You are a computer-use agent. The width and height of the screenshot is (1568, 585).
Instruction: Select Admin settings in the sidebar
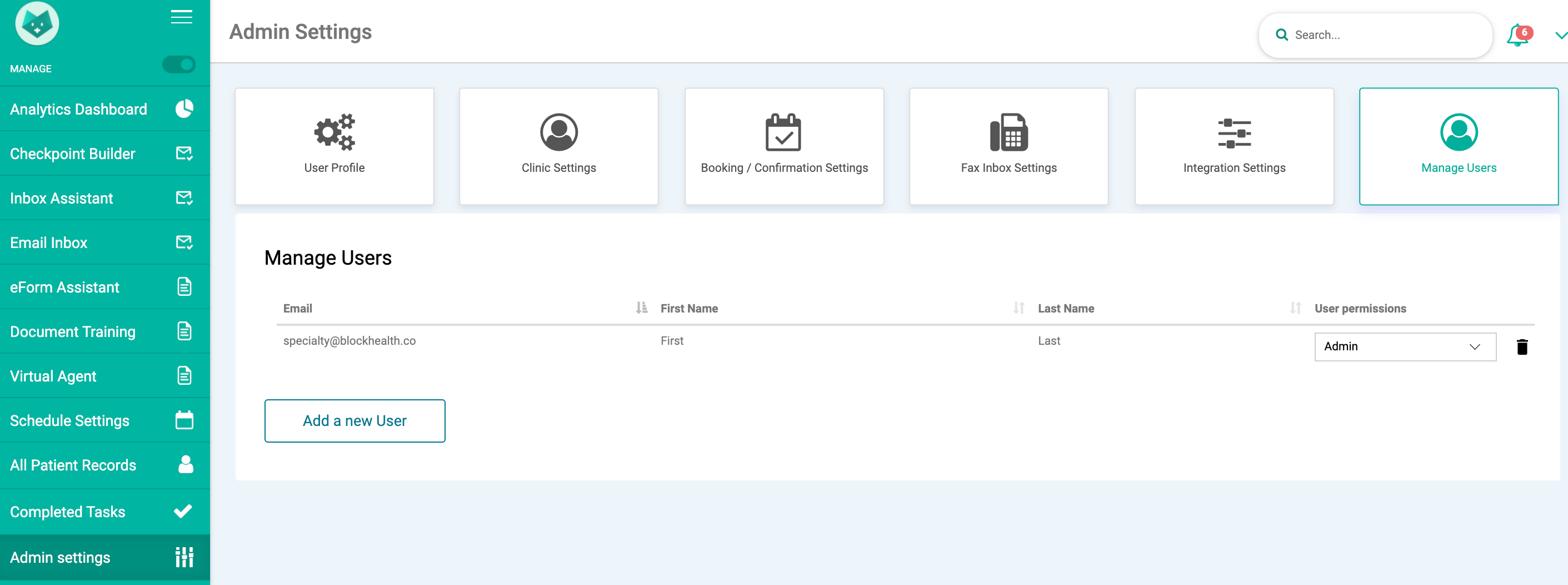pos(104,558)
